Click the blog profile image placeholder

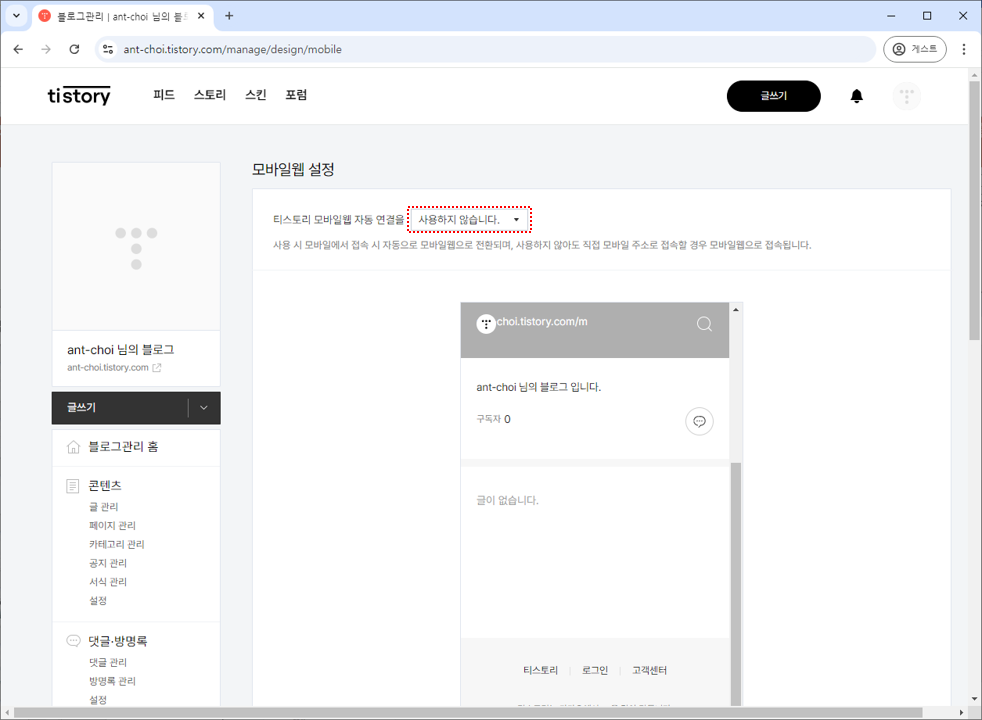point(136,247)
